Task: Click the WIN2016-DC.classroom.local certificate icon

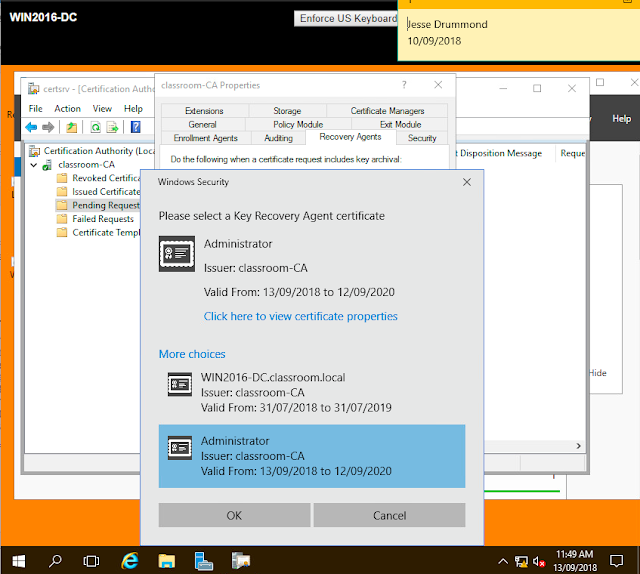Action: (x=180, y=384)
